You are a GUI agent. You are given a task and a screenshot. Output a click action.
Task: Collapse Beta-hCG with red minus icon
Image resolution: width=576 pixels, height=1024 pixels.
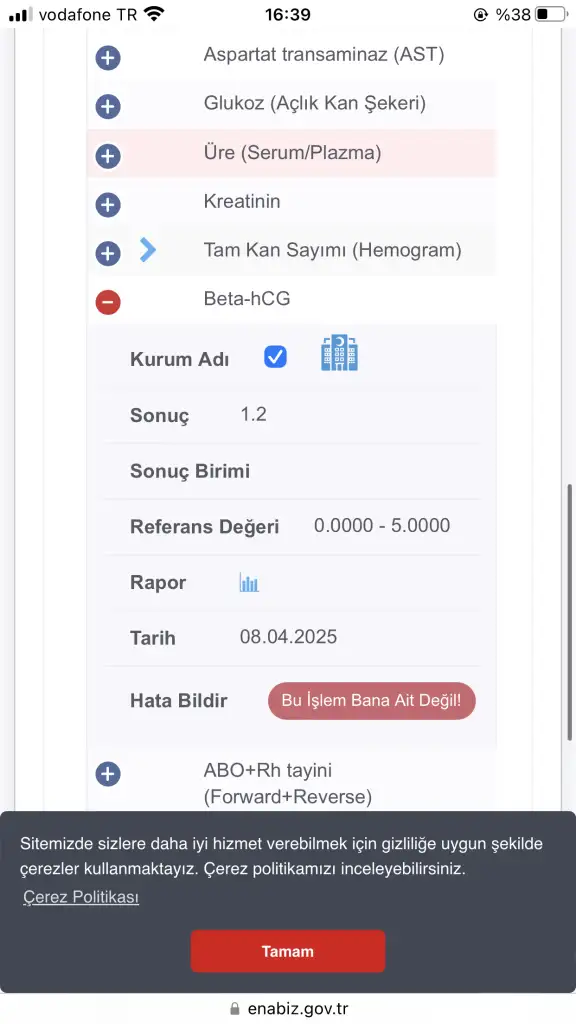108,302
